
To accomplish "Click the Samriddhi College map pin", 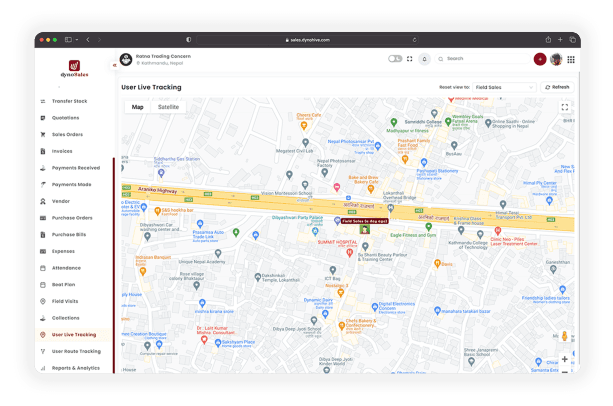I will click(434, 114).
